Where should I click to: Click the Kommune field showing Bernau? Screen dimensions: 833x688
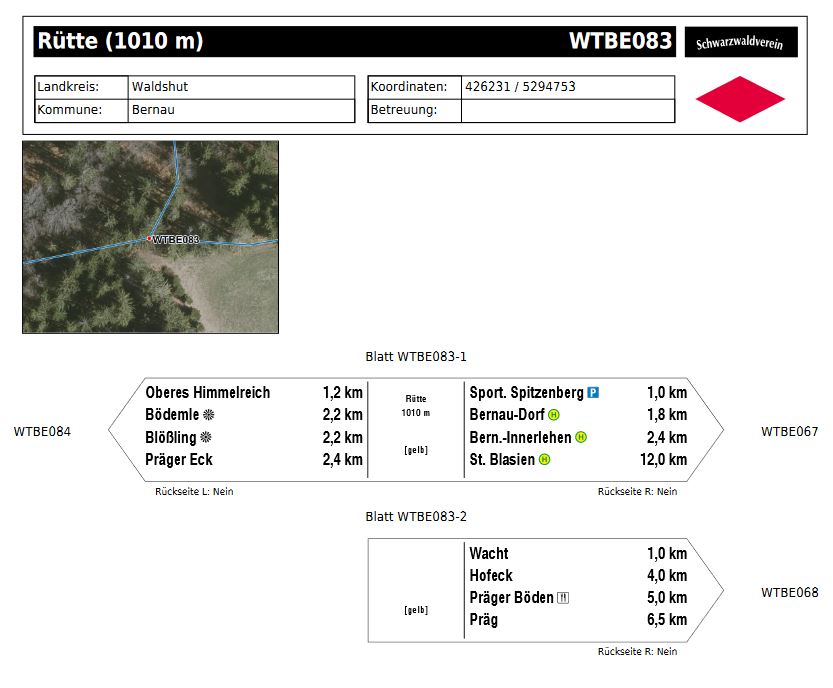click(241, 110)
